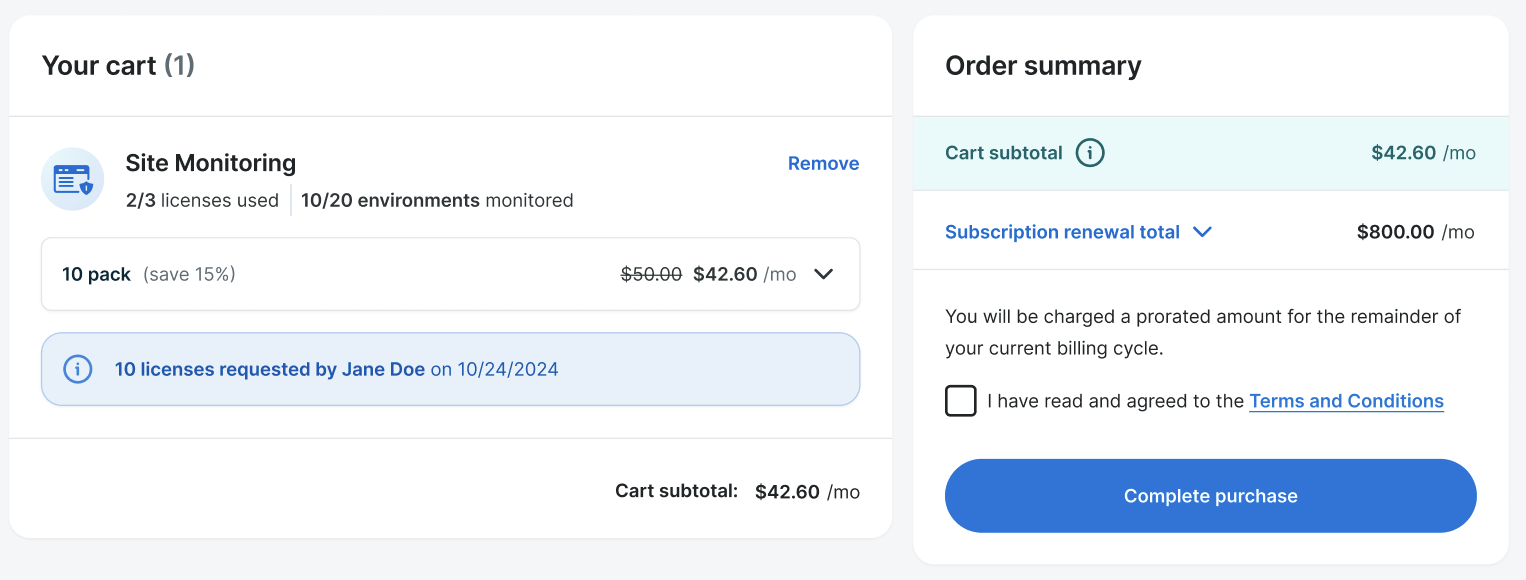Click the Subscription renewal total label
Viewport: 1526px width, 580px height.
point(1062,232)
